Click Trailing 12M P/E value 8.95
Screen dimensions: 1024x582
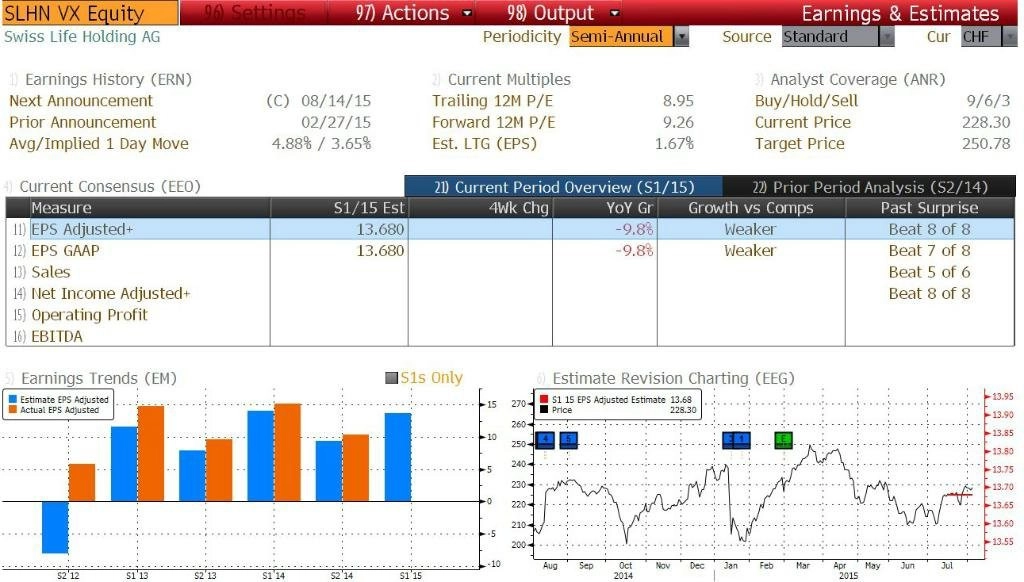[678, 101]
